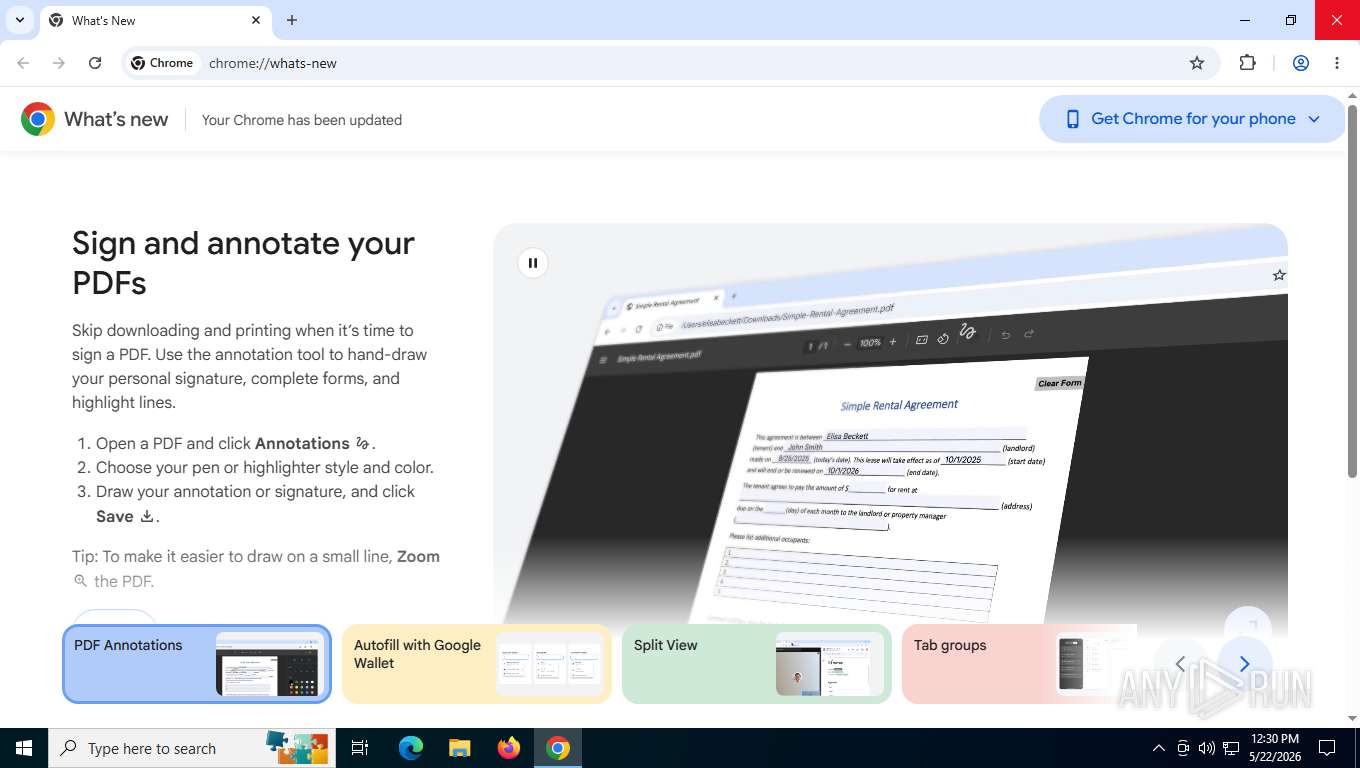Open the tab search dropdown arrow
This screenshot has width=1360, height=768.
click(20, 20)
